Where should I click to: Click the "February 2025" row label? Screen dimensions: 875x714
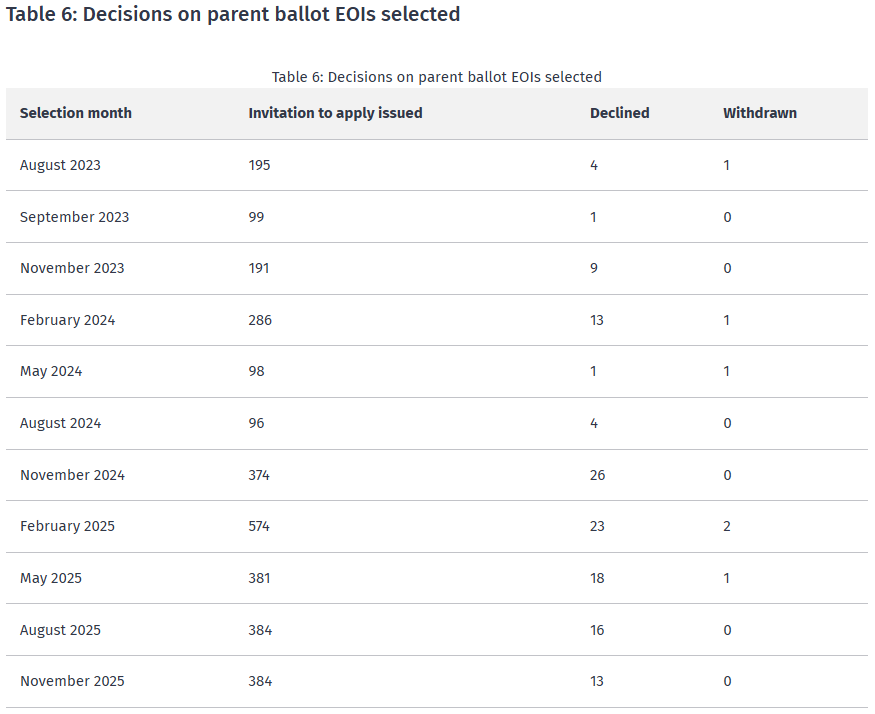(x=67, y=526)
